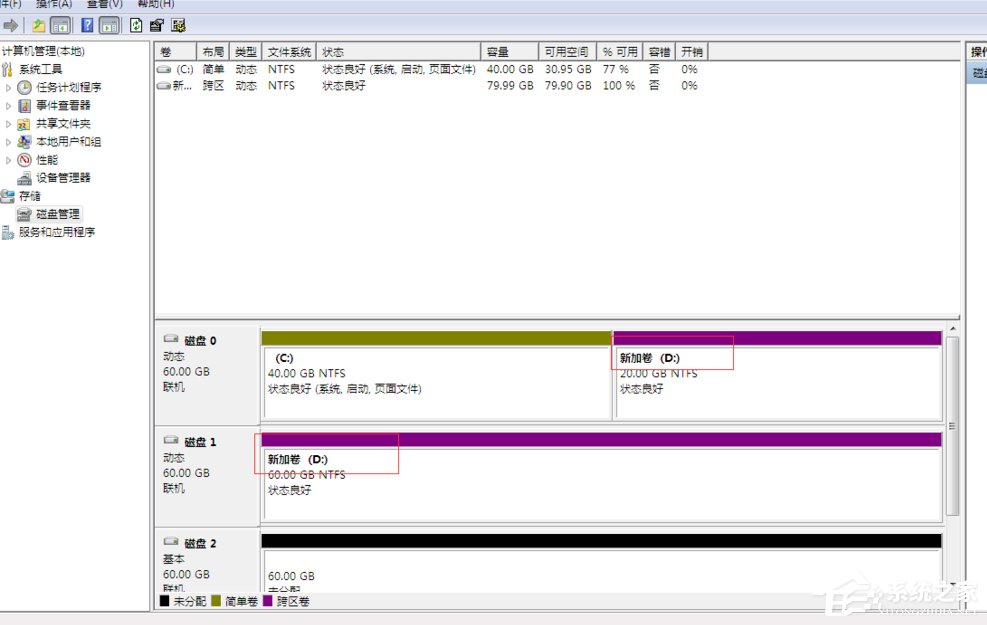Expand the 本地用户和组 node
Image resolution: width=987 pixels, height=625 pixels.
8,141
